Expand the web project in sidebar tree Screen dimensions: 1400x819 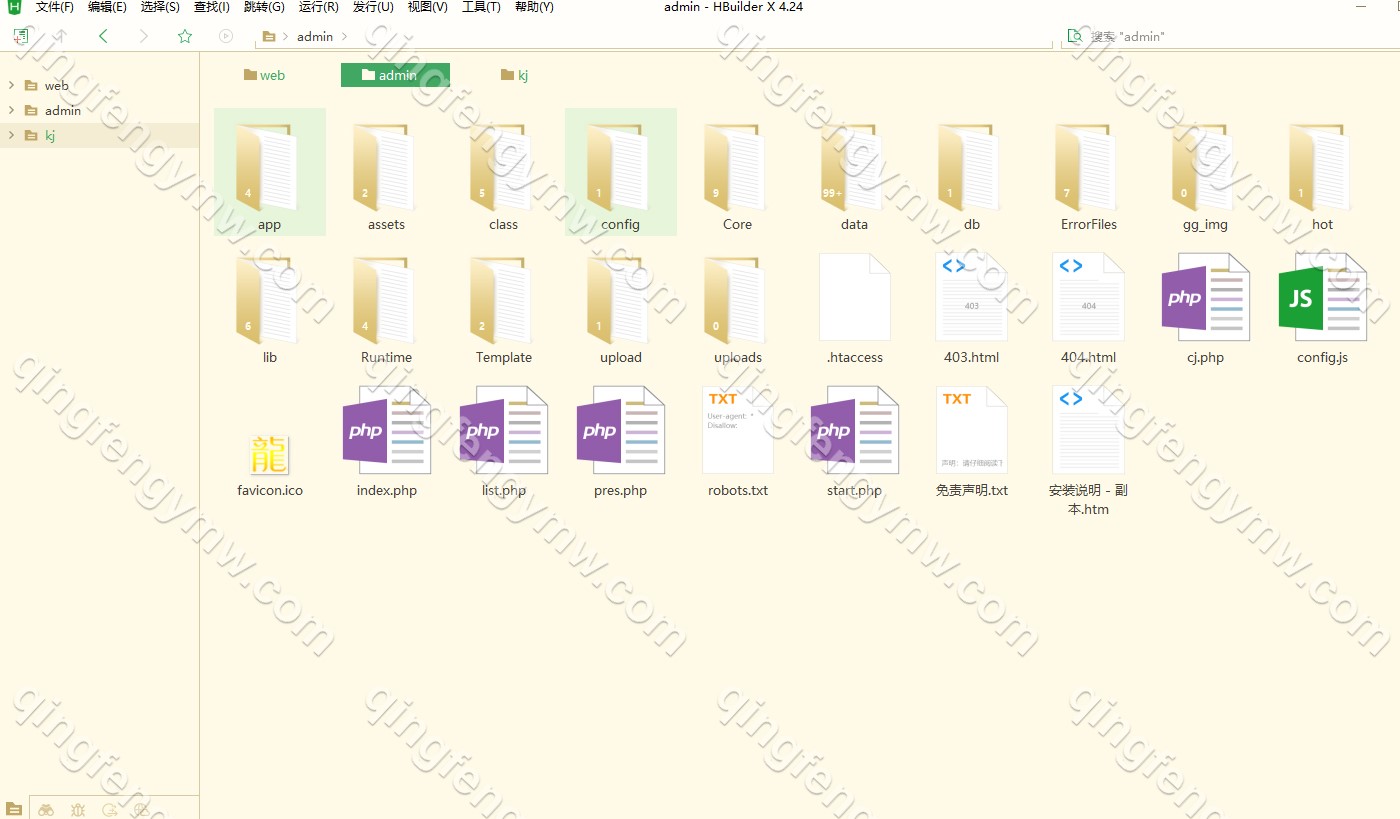tap(11, 85)
